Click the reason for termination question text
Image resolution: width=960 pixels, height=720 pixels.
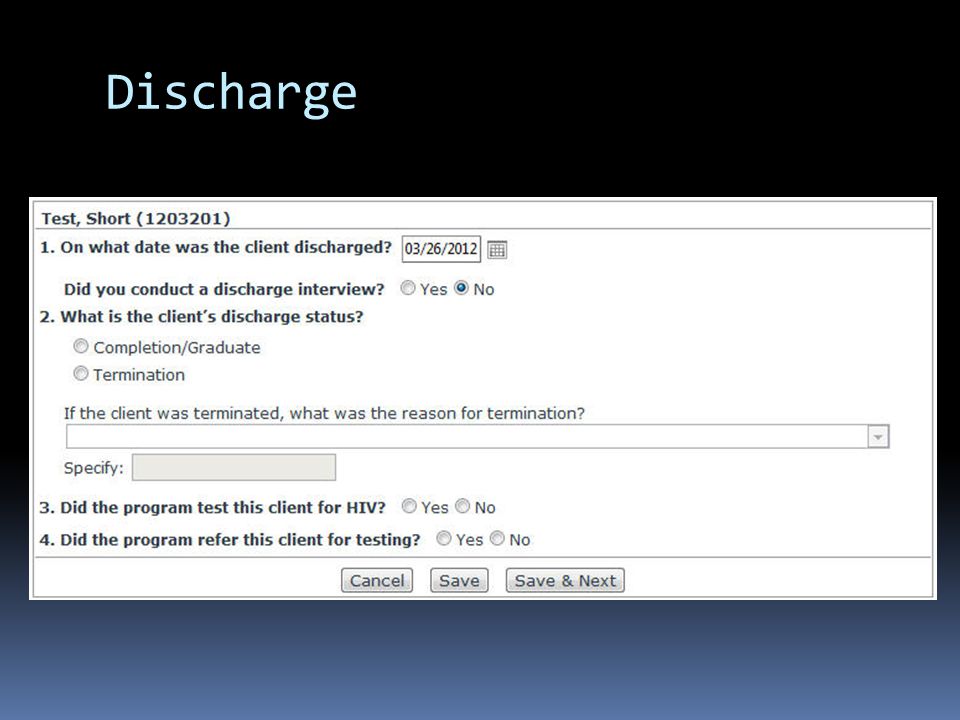324,413
